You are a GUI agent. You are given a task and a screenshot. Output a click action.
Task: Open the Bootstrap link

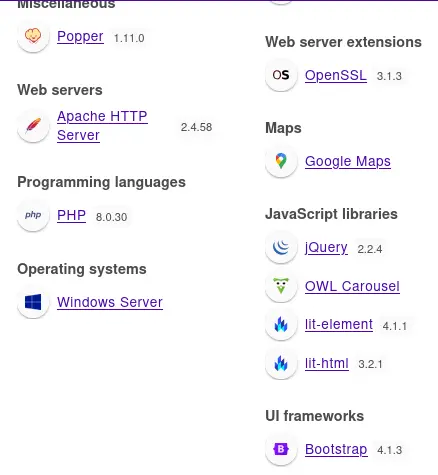coord(336,450)
